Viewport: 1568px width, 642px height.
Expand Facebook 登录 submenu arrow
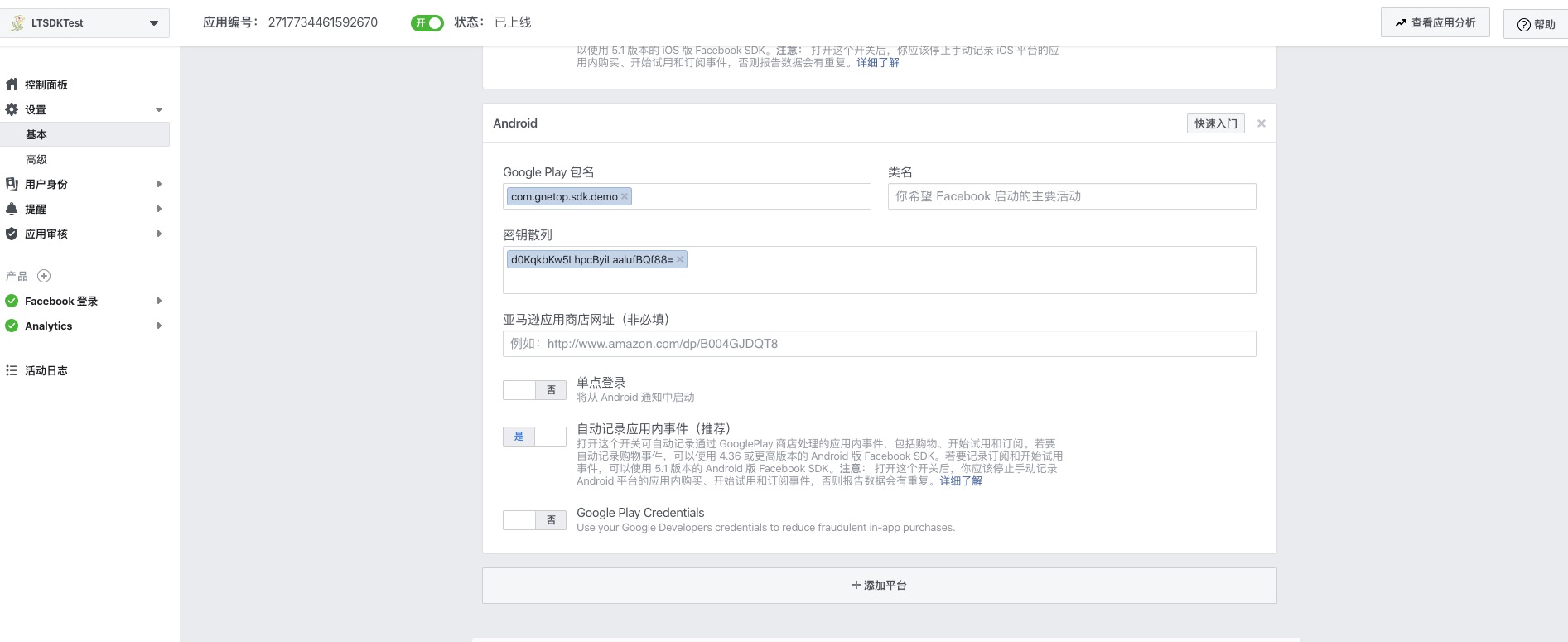pos(159,301)
